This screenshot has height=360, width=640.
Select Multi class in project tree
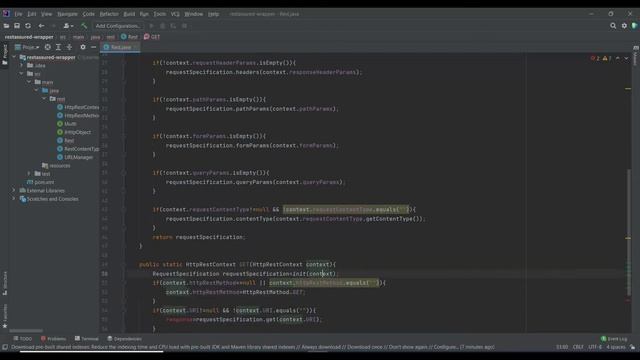pyautogui.click(x=67, y=124)
